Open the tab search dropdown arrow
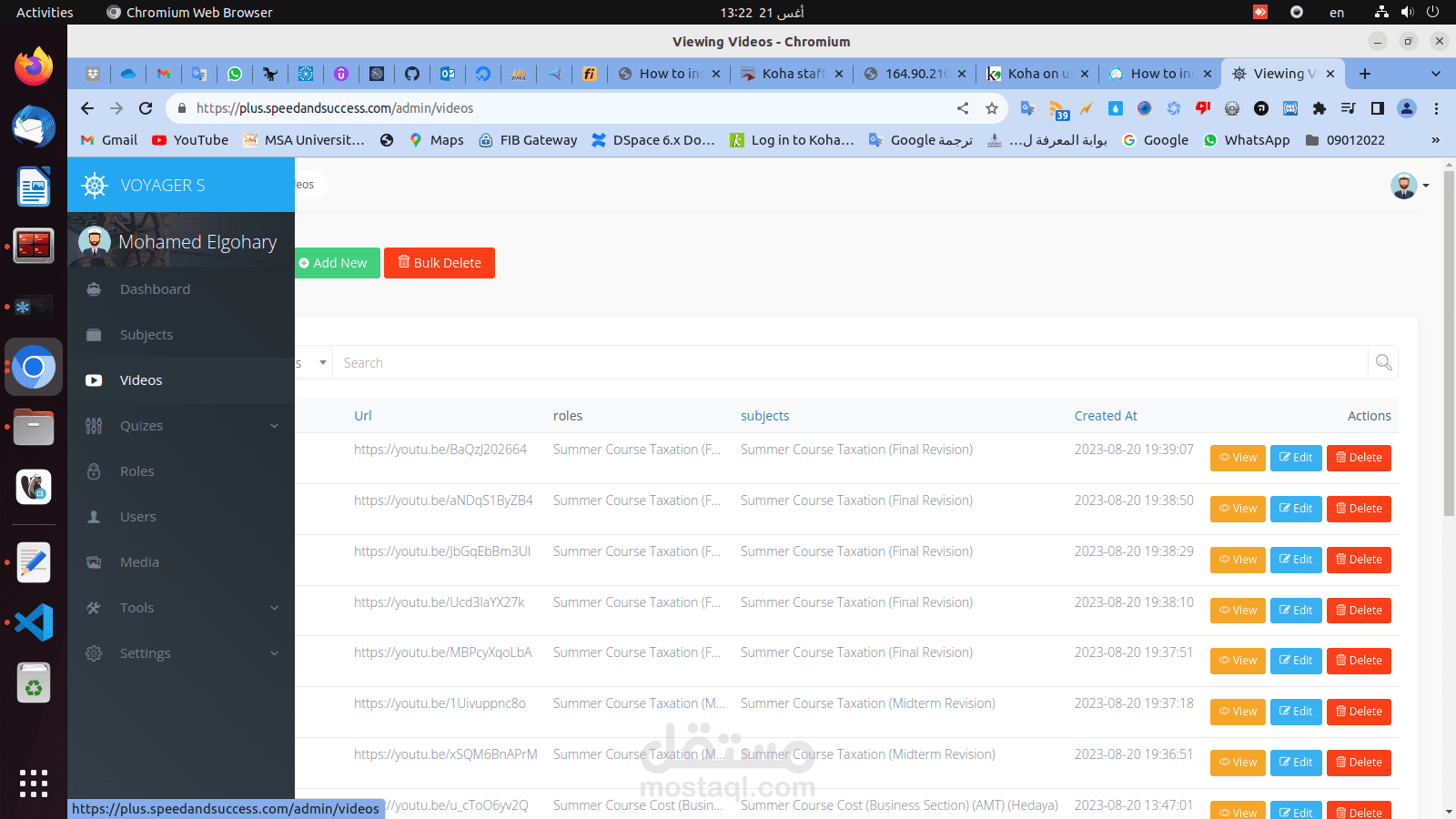The height and width of the screenshot is (819, 1456). [x=1436, y=74]
